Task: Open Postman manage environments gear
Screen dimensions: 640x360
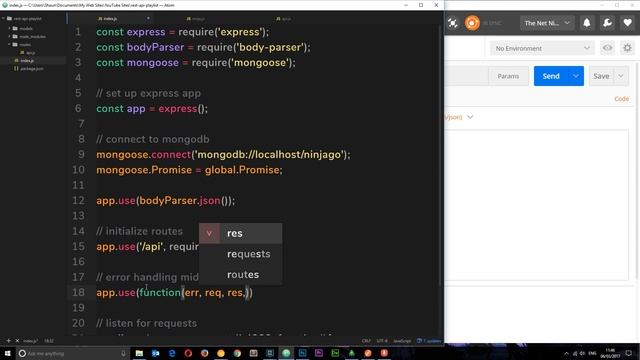Action: click(x=627, y=48)
